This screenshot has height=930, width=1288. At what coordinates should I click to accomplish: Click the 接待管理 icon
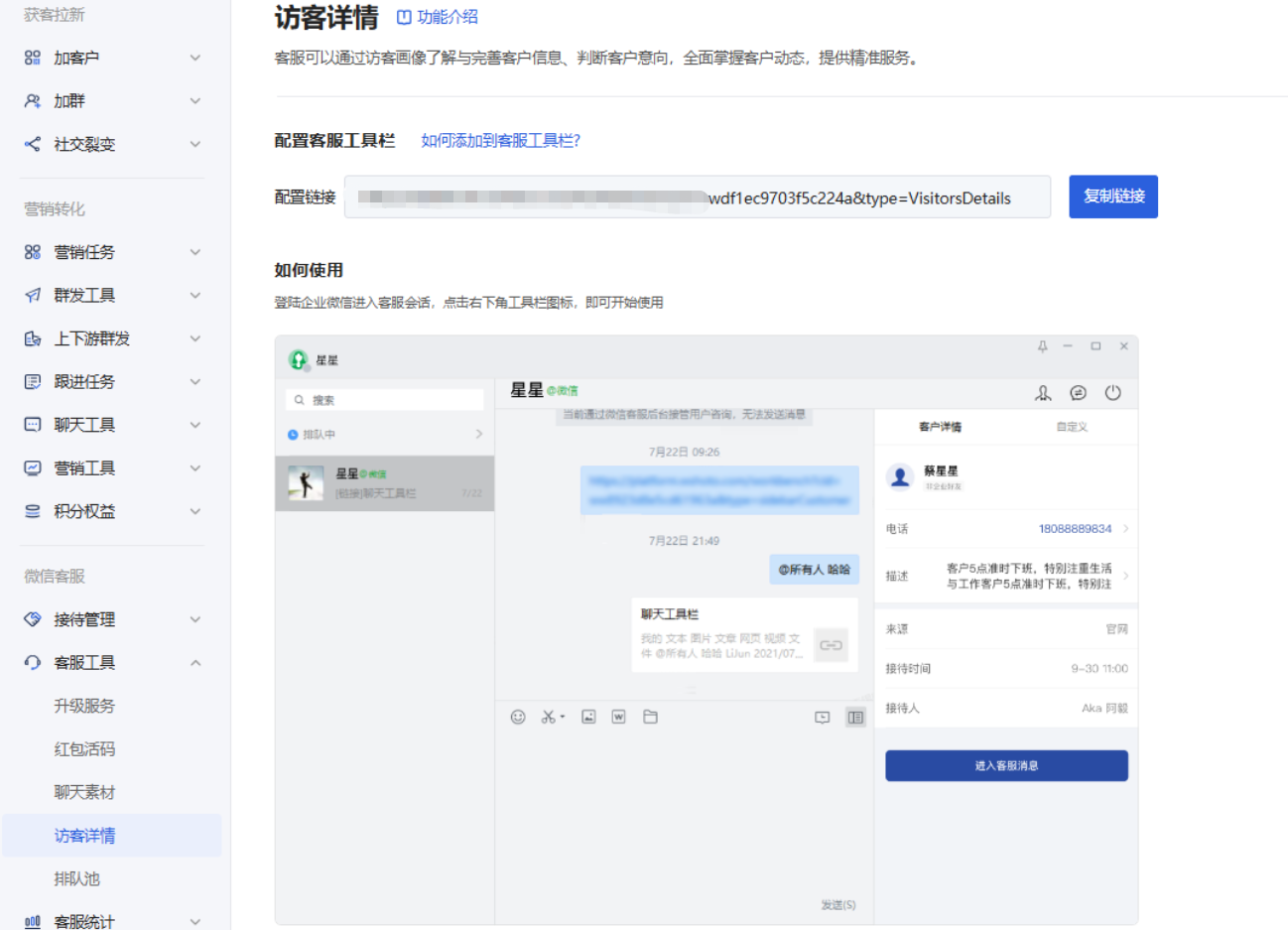[33, 619]
